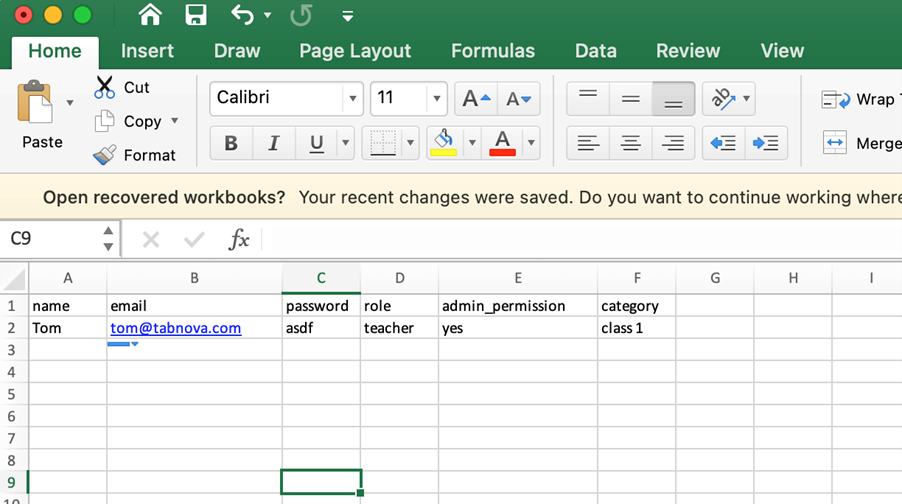Expand Paste options dropdown arrow
Screen dimensions: 902x504
click(70, 103)
